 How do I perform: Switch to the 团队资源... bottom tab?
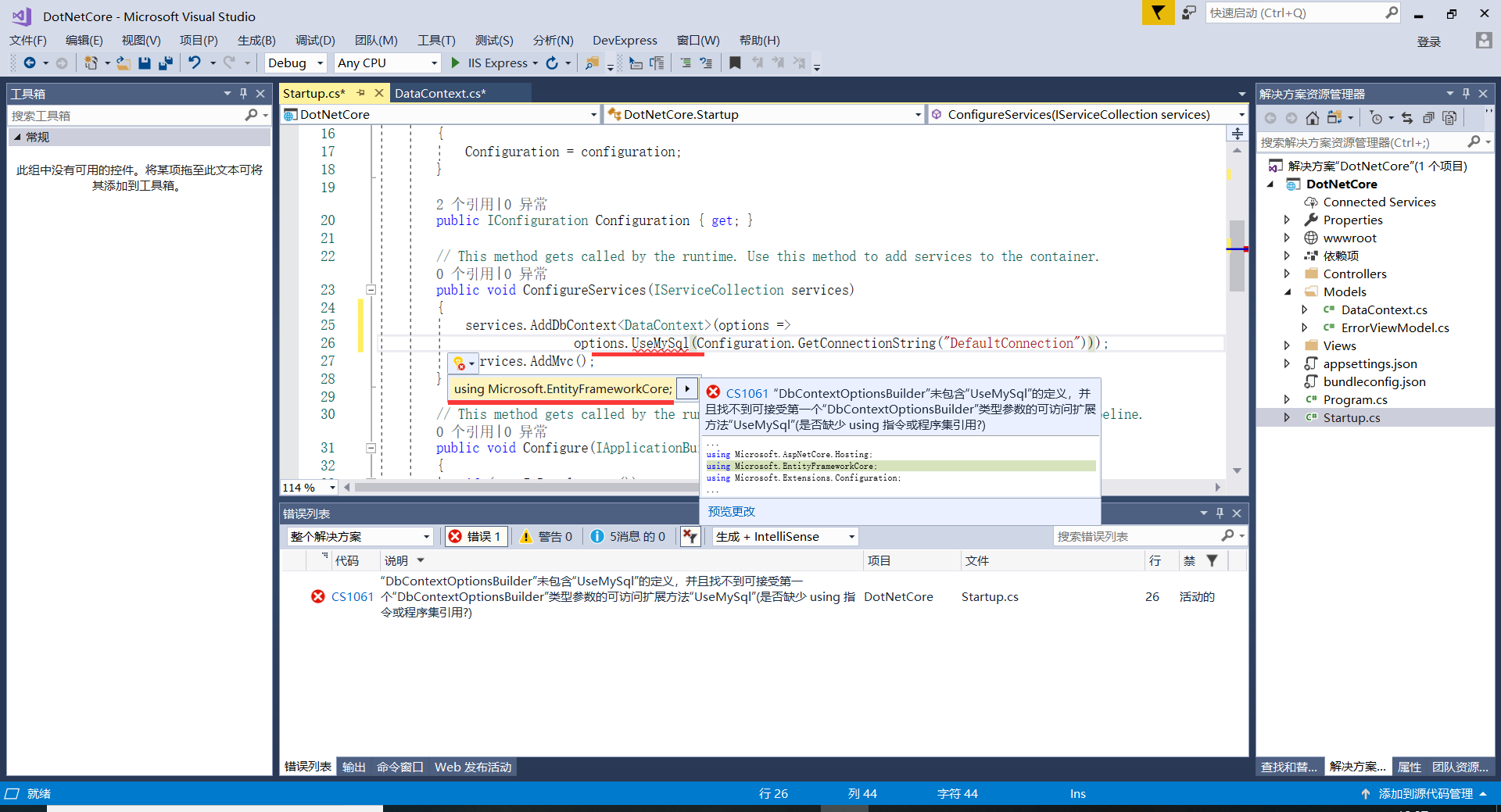click(1460, 767)
